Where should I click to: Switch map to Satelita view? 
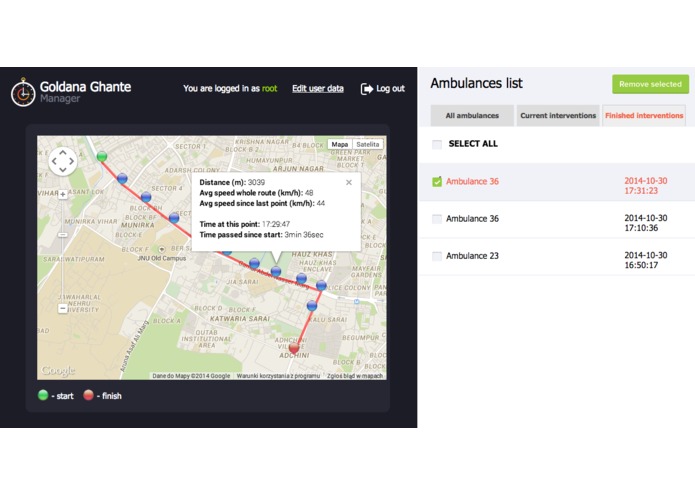pos(367,144)
